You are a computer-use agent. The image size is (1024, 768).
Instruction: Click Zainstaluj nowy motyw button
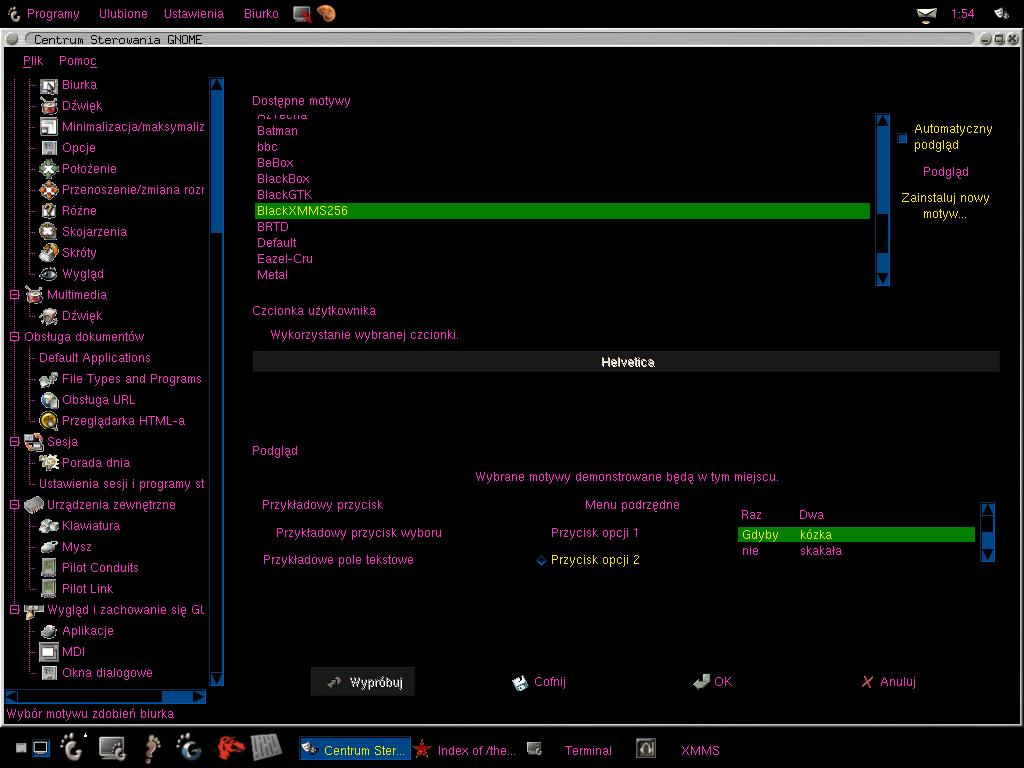[945, 206]
